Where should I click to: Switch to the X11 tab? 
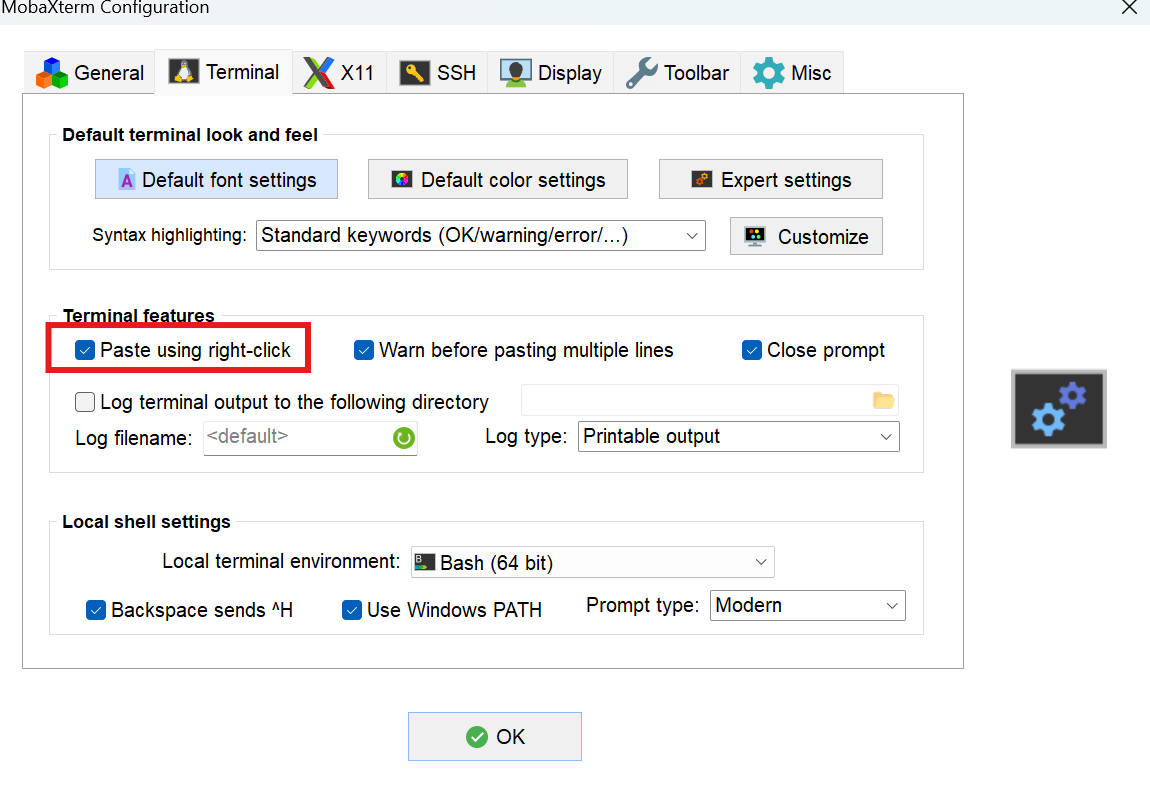coord(340,73)
